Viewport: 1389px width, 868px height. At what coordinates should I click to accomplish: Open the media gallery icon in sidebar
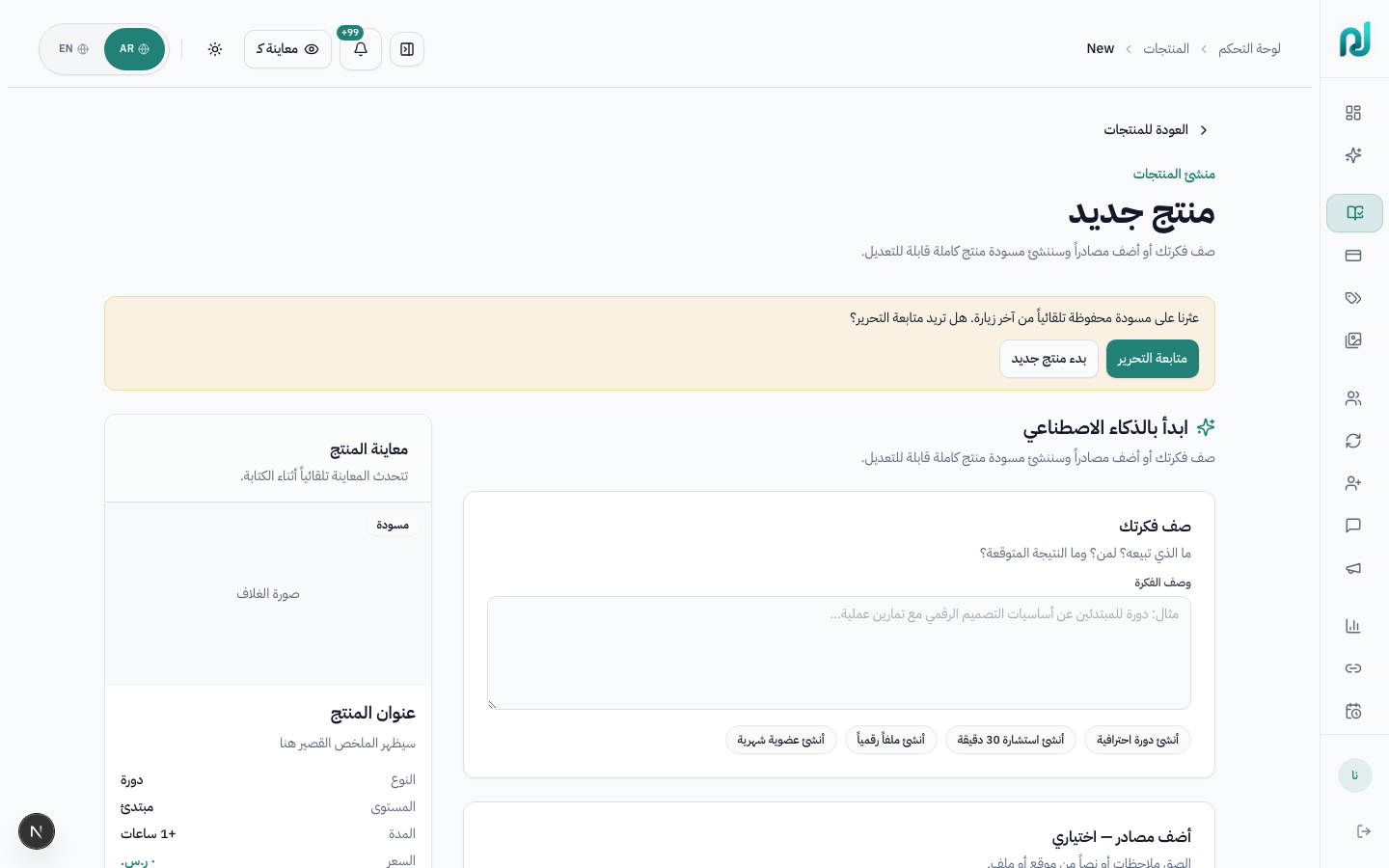coord(1353,340)
